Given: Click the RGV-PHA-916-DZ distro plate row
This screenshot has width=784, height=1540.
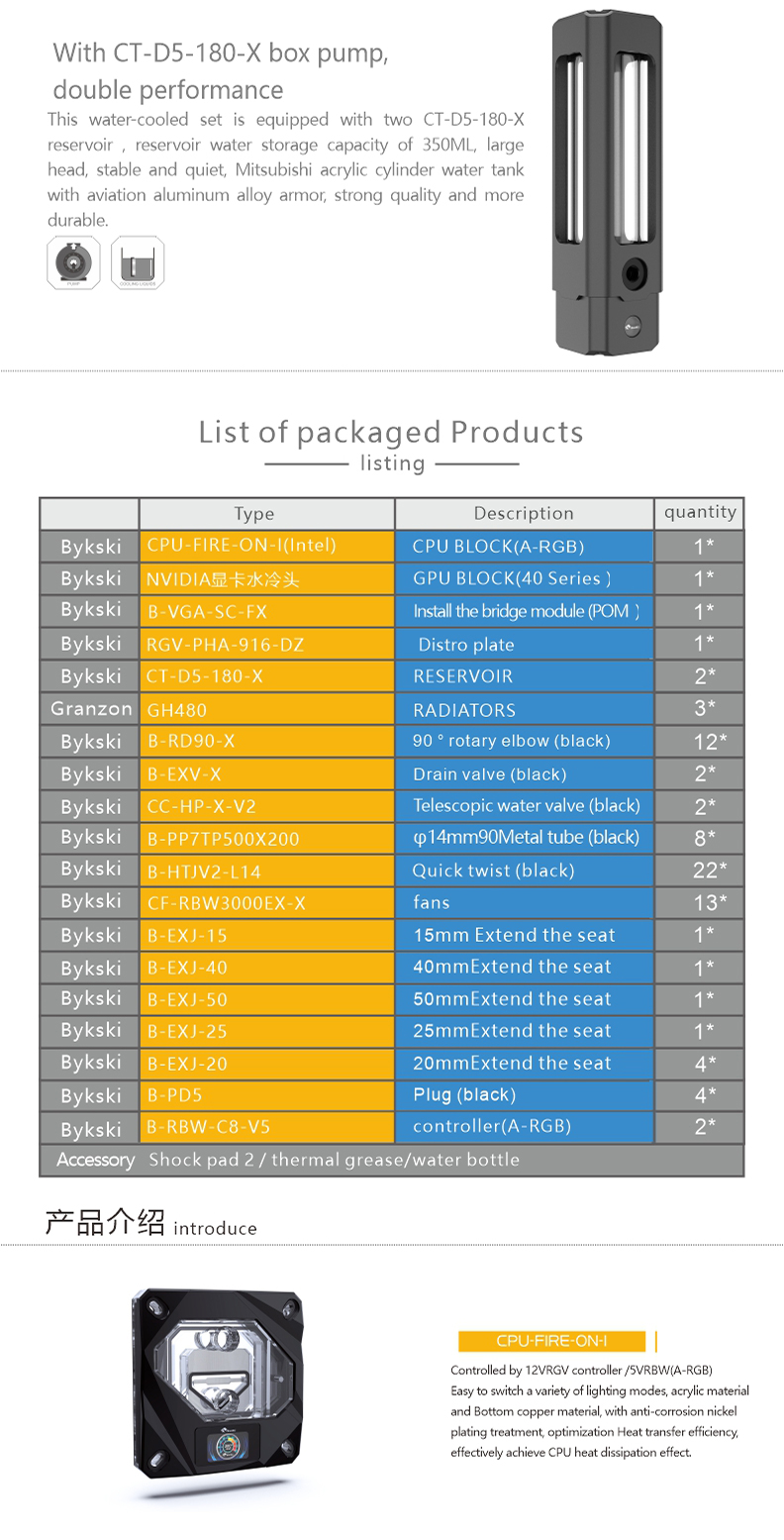Looking at the screenshot, I should (392, 644).
